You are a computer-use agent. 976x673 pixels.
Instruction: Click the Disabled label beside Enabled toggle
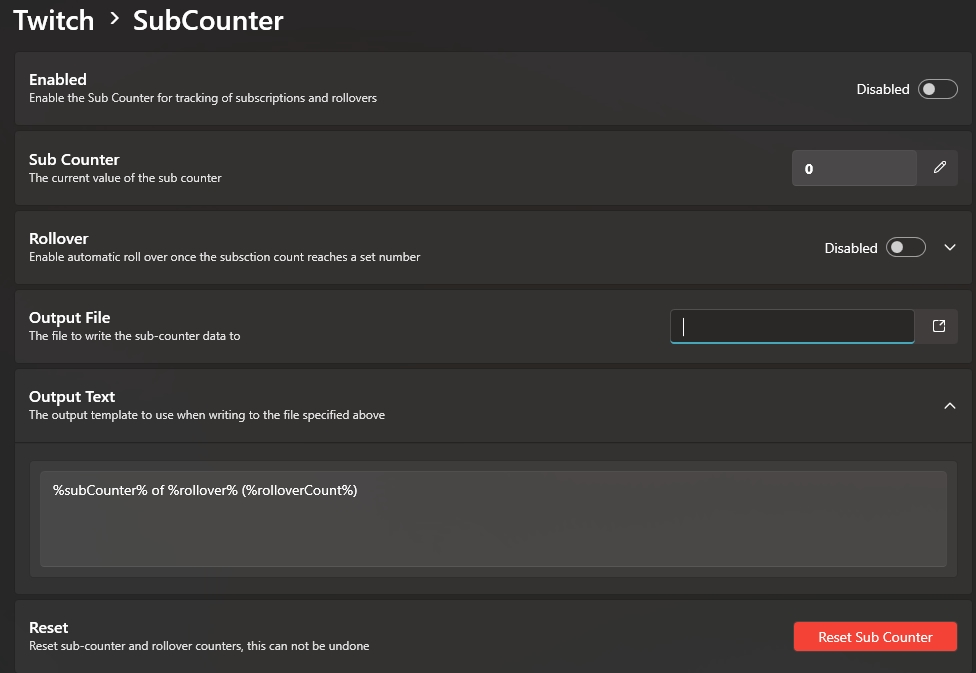882,89
